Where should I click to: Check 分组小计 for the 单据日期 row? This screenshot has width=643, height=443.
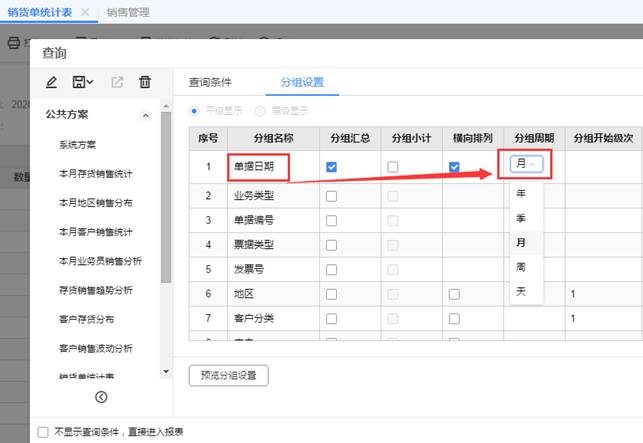pyautogui.click(x=393, y=167)
